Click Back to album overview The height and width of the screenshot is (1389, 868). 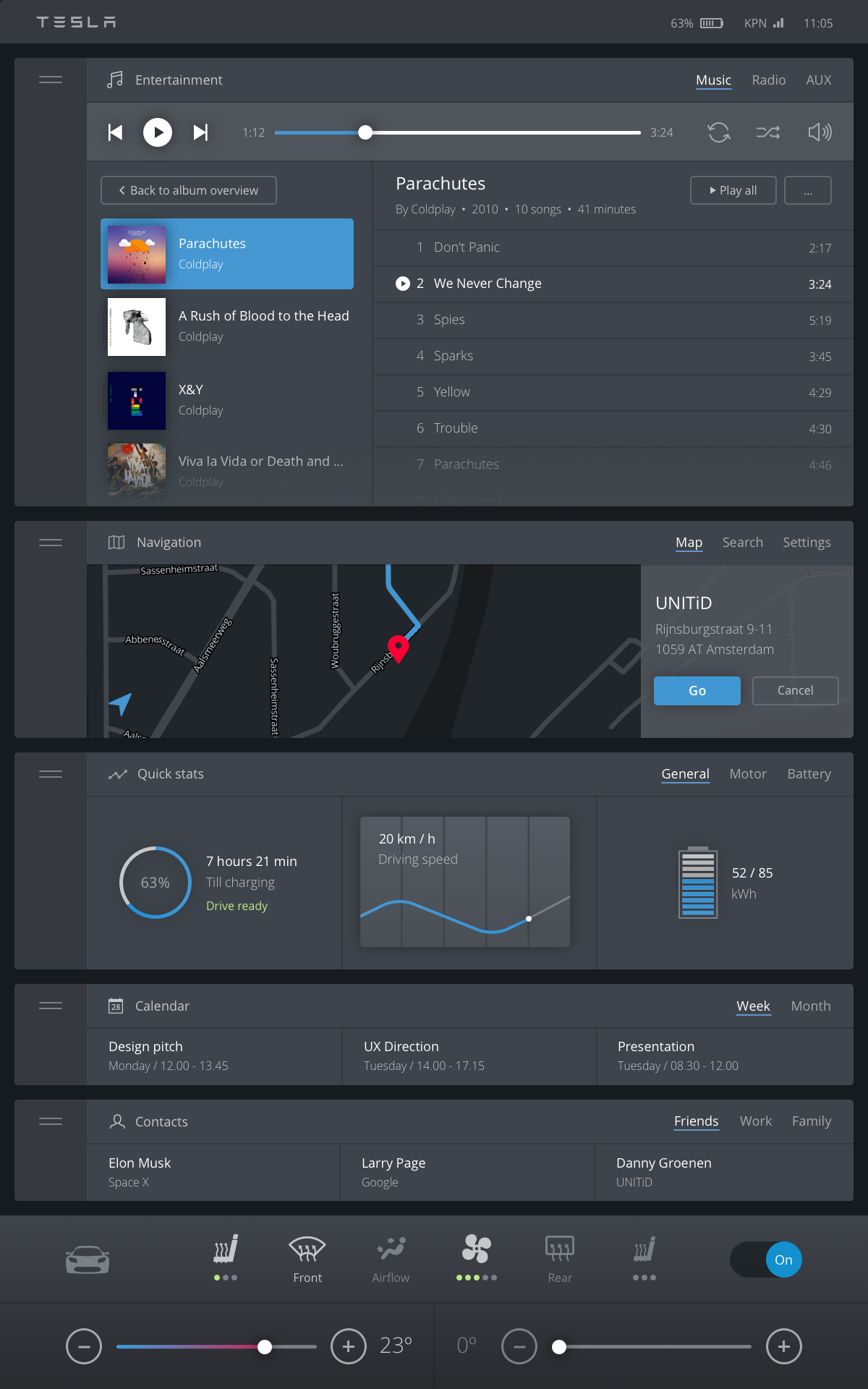189,190
